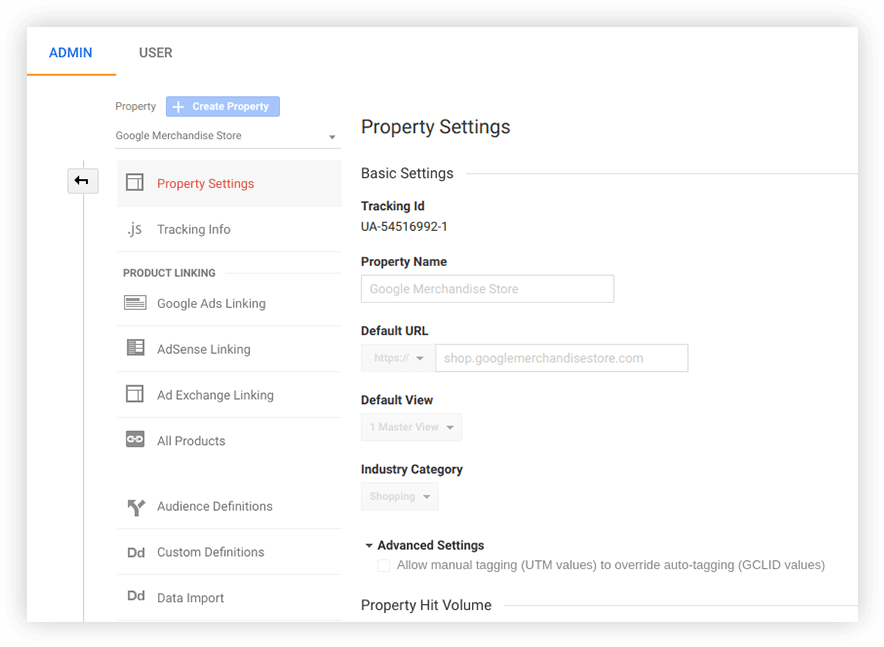Click the Custom Definitions Dd icon
The height and width of the screenshot is (647, 884).
(x=135, y=552)
